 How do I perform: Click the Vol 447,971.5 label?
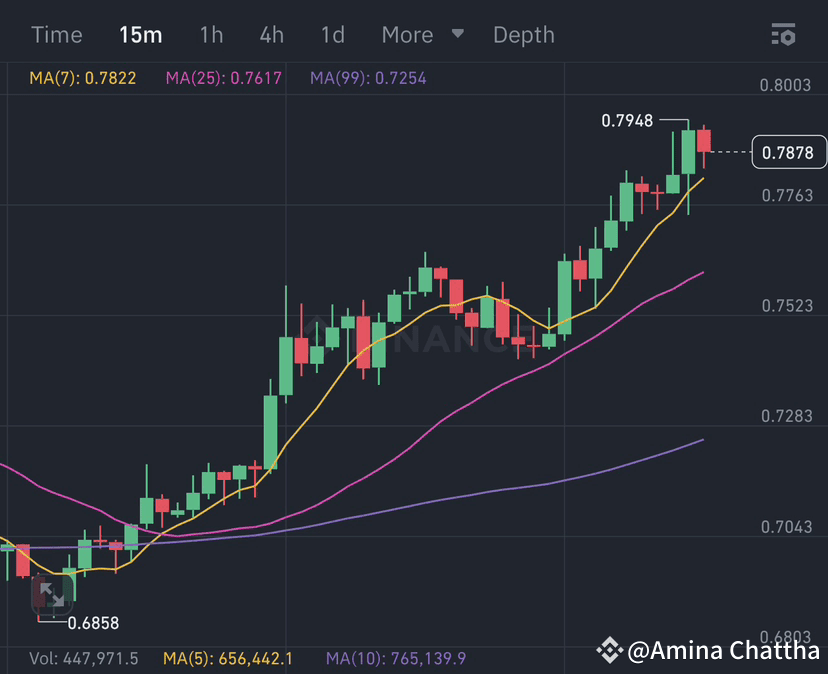84,659
